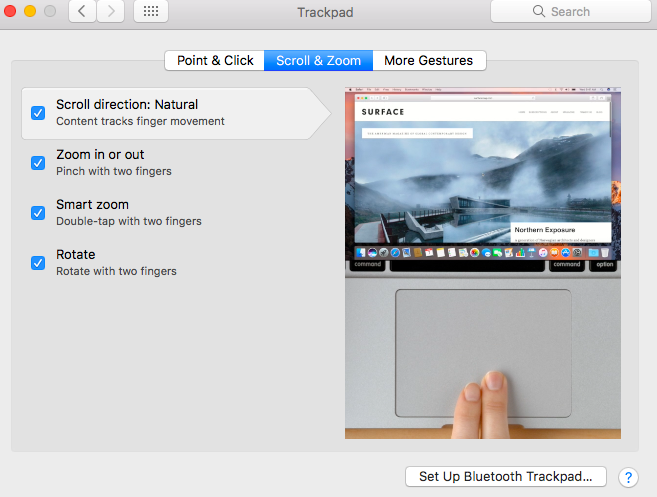
Task: Click the "Zoom in or out" label
Action: (x=100, y=155)
